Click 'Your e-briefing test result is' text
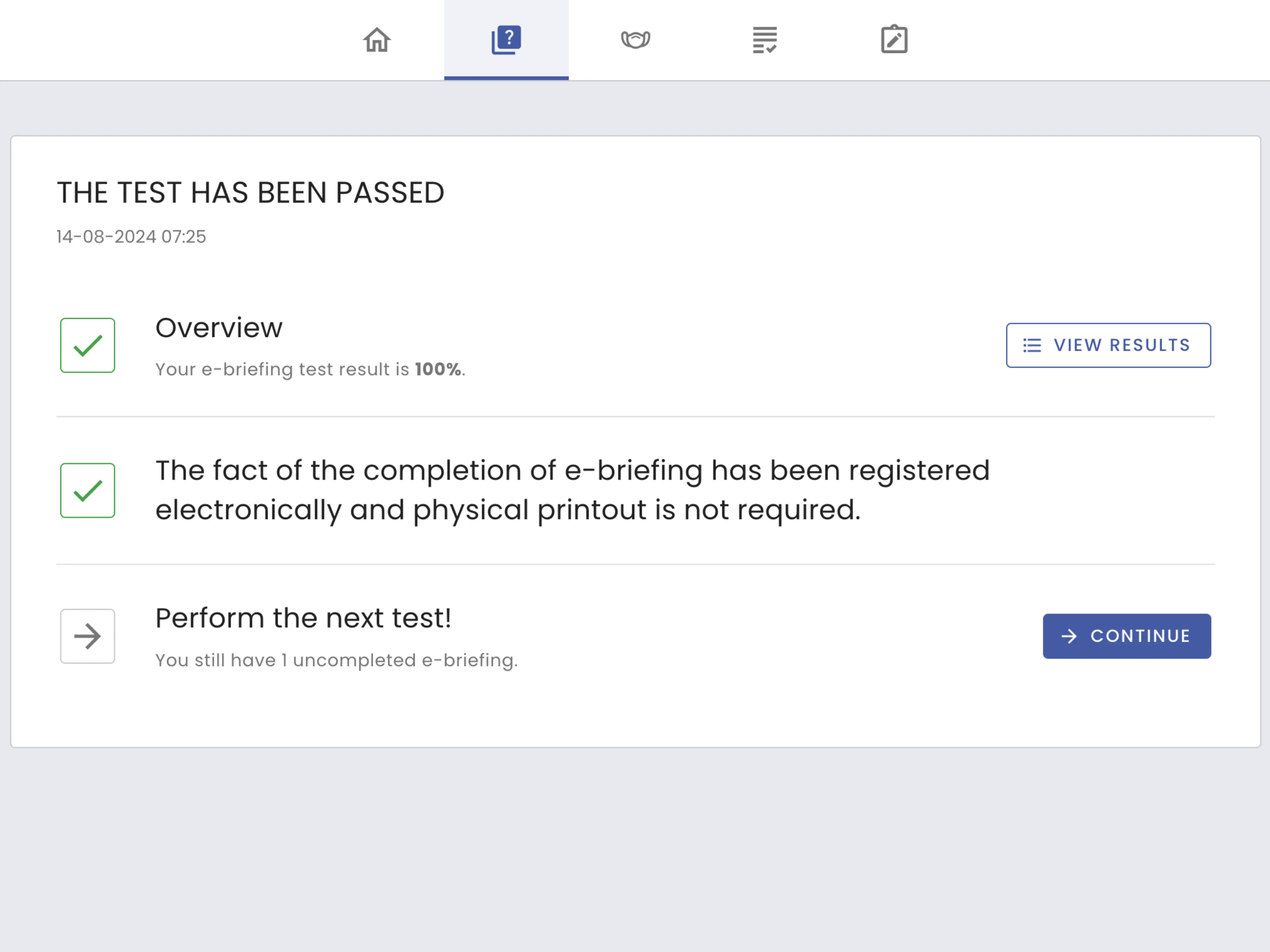Screen dimensions: 1270x952 coord(283,370)
